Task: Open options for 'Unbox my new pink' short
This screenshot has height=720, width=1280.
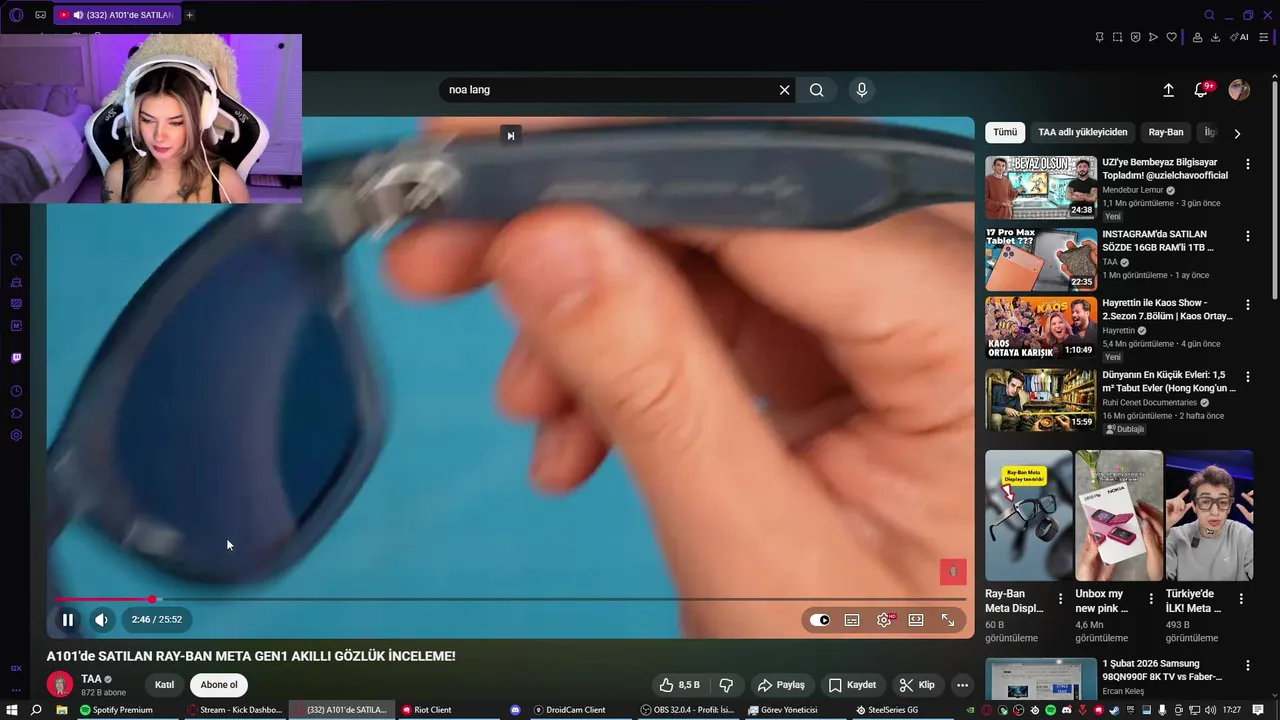Action: pos(1151,599)
